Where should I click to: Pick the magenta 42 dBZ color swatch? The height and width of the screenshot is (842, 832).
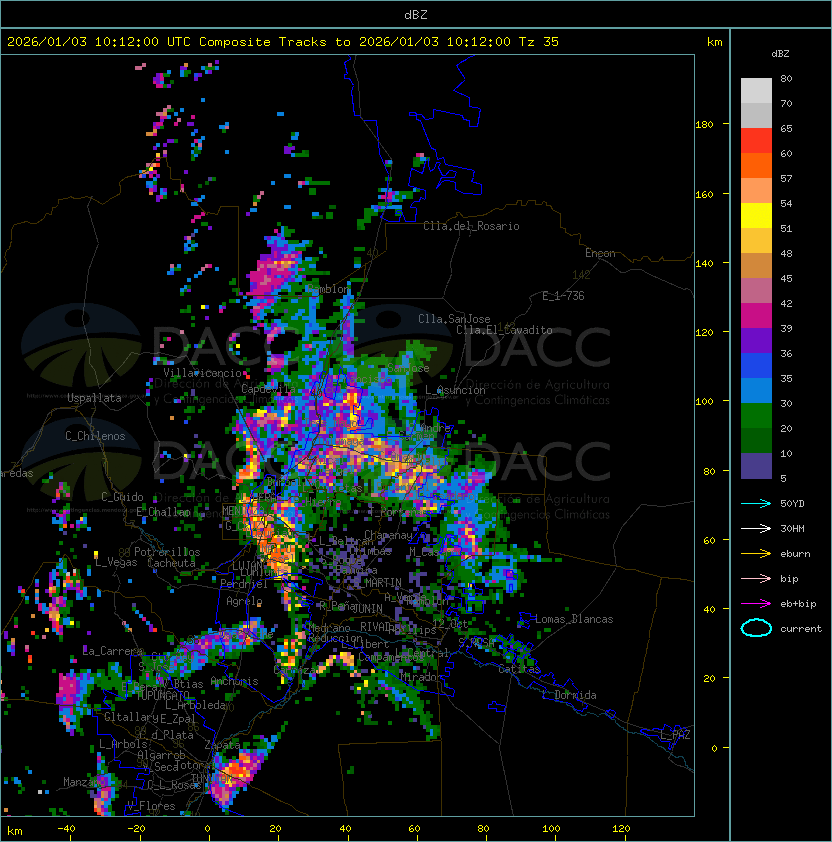point(756,315)
